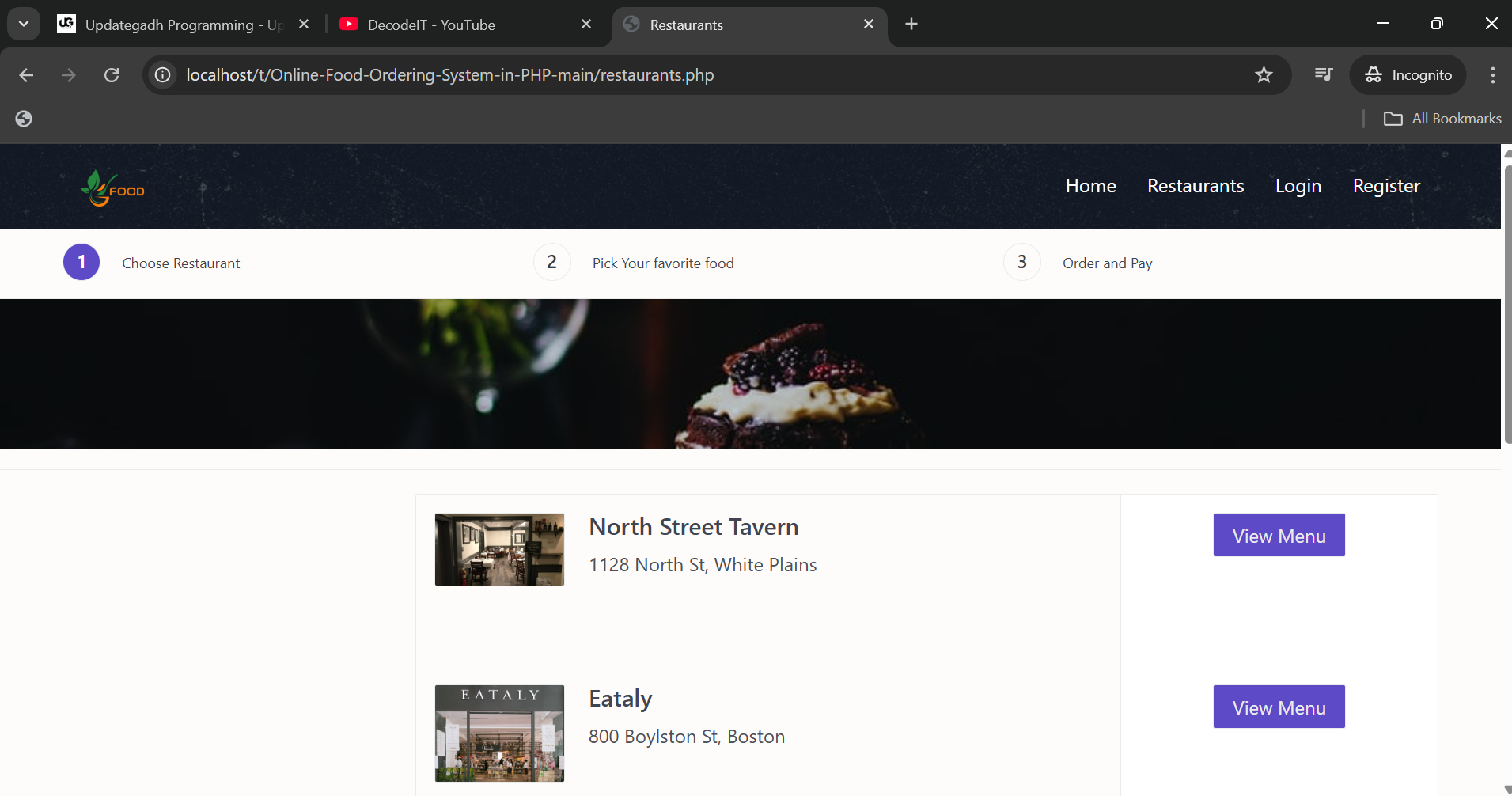The image size is (1512, 796).
Task: Open the Incognito indicator button
Action: pos(1408,75)
